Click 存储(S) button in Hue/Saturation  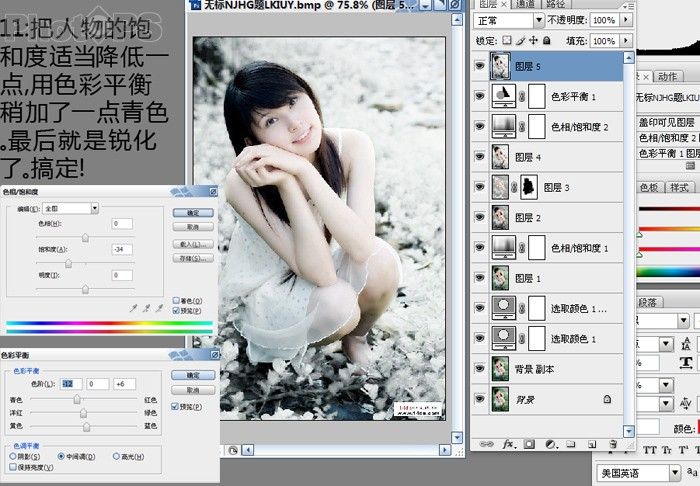(x=193, y=258)
